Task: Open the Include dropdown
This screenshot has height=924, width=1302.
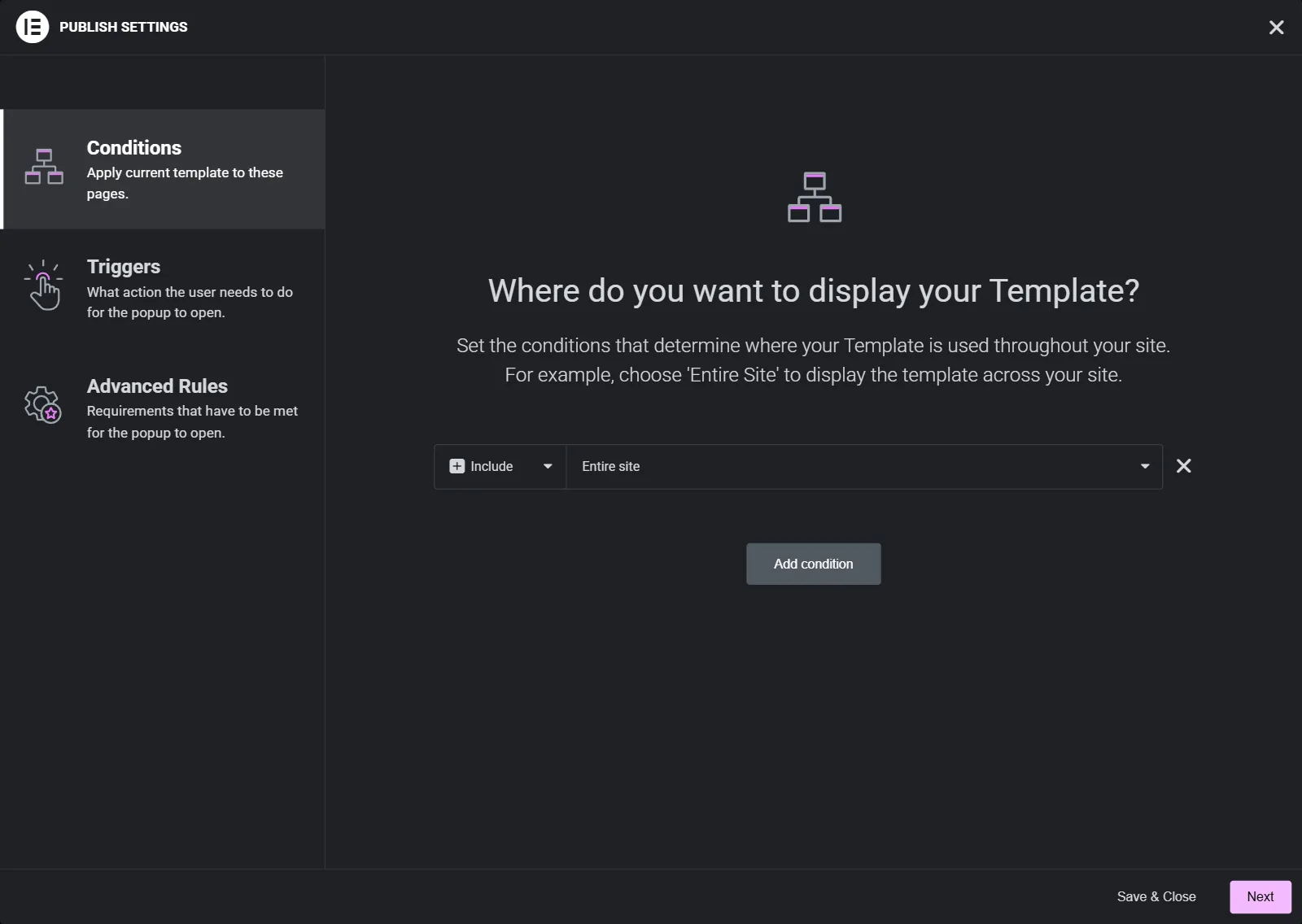Action: pos(500,466)
